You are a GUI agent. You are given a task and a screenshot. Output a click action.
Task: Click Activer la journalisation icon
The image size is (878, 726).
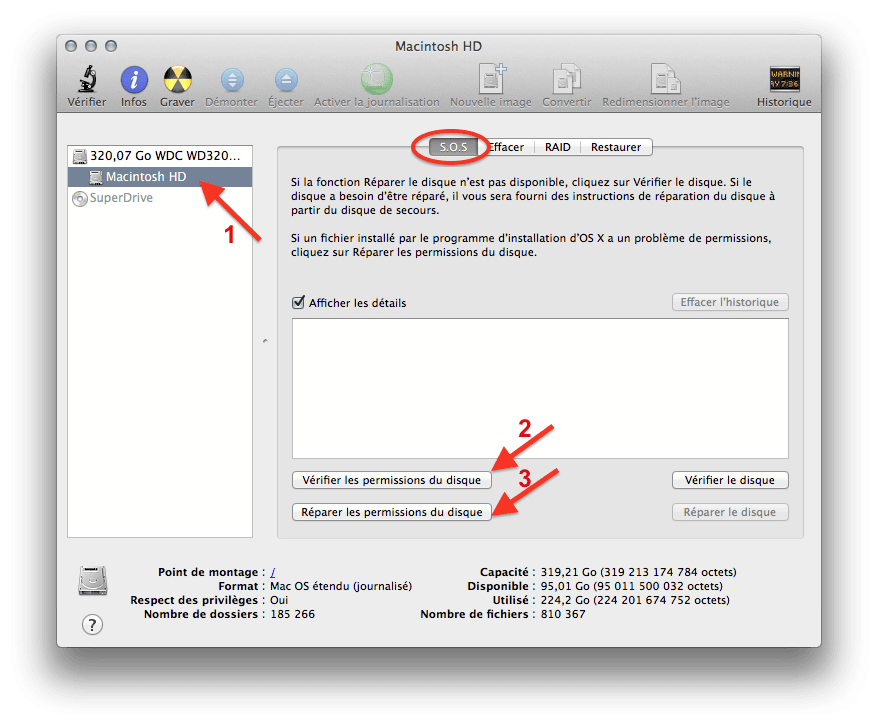[x=377, y=78]
